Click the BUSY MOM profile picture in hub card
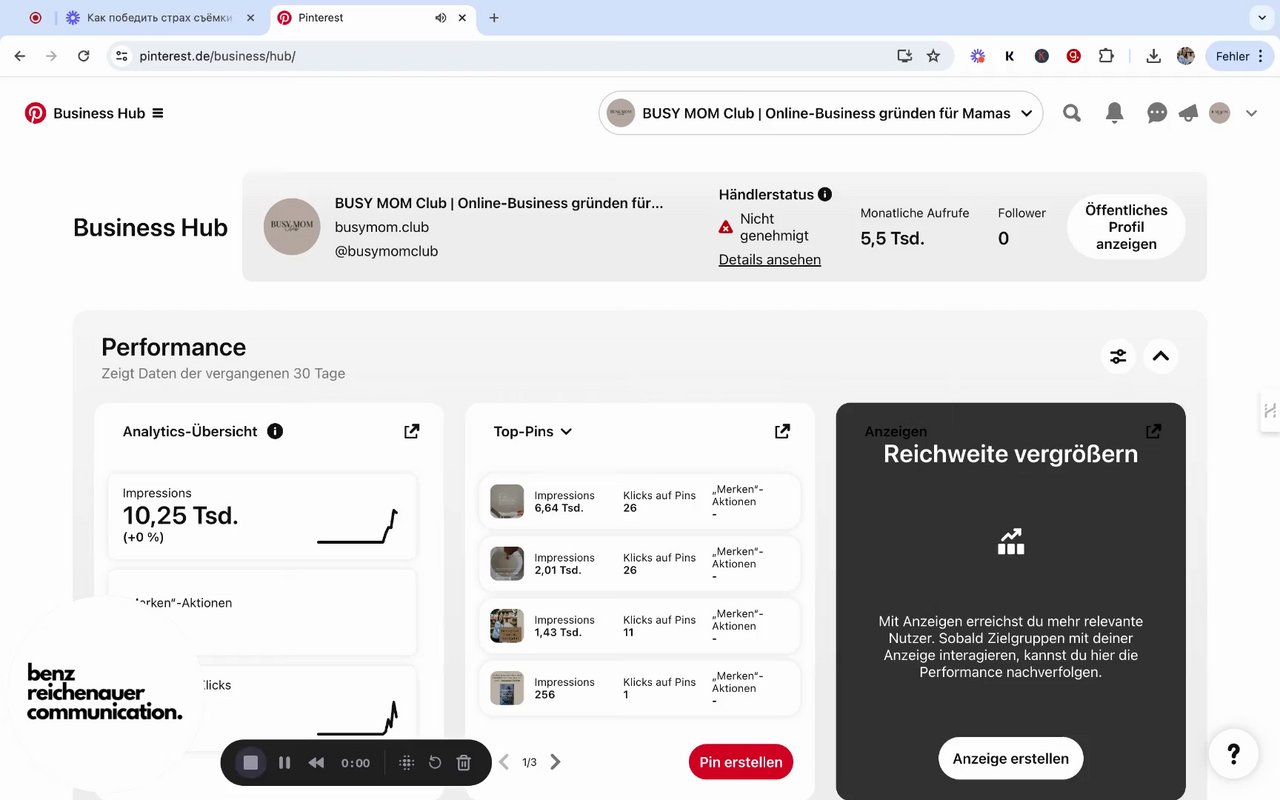This screenshot has width=1280, height=800. [x=292, y=227]
